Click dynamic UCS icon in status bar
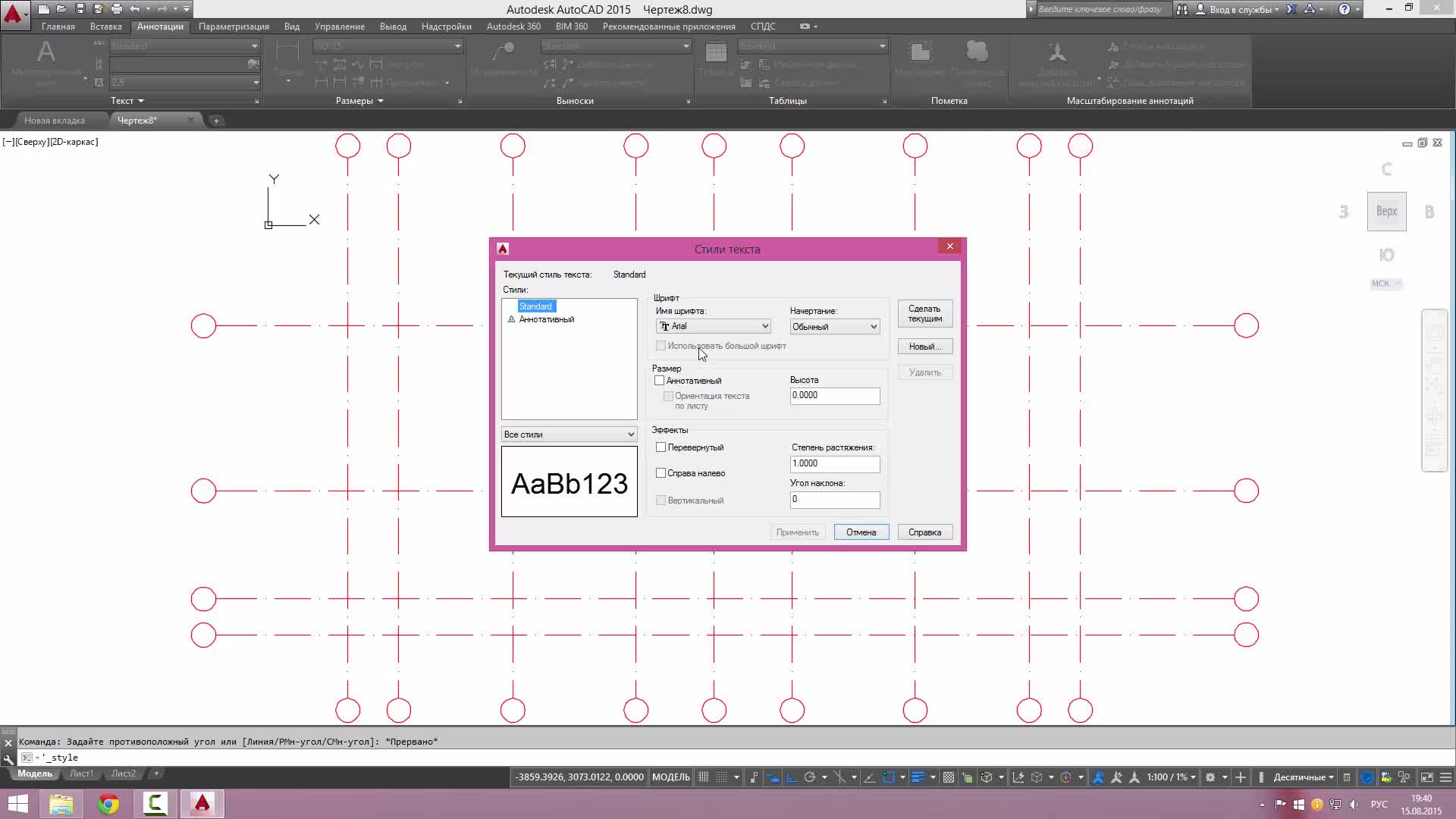Viewport: 1456px width, 819px height. 1018,777
